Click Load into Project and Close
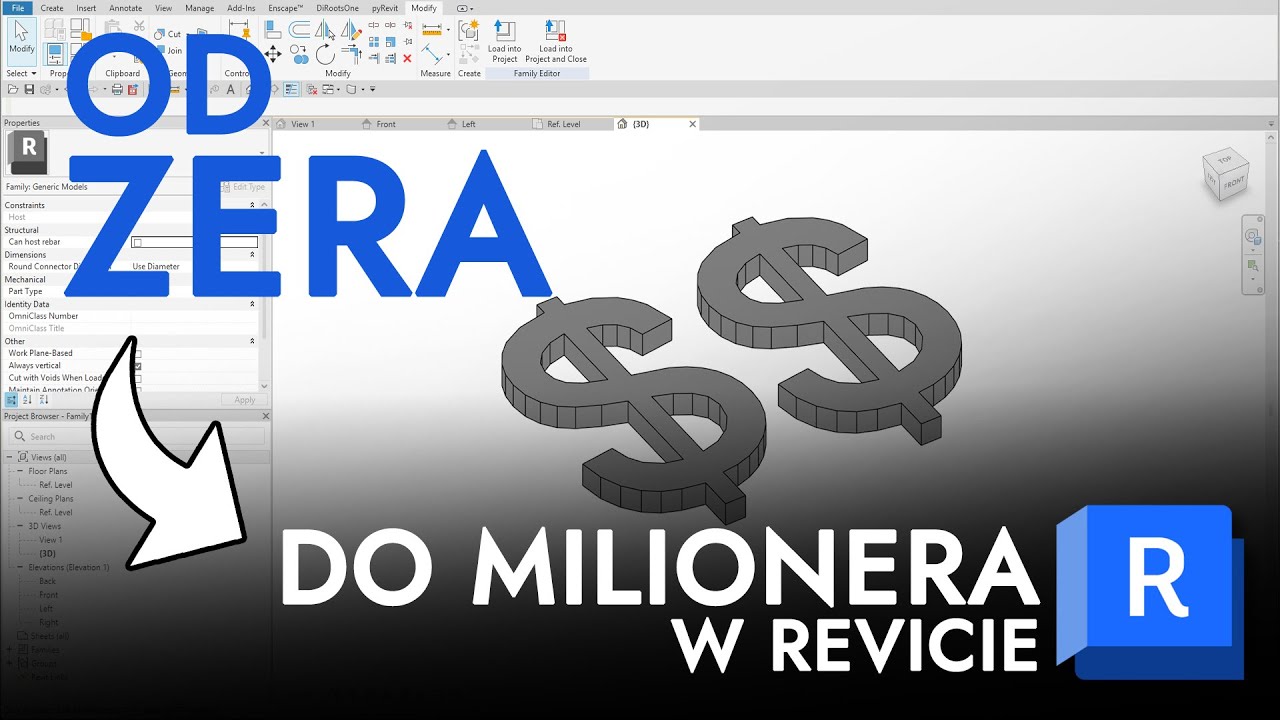This screenshot has width=1280, height=720. (556, 42)
